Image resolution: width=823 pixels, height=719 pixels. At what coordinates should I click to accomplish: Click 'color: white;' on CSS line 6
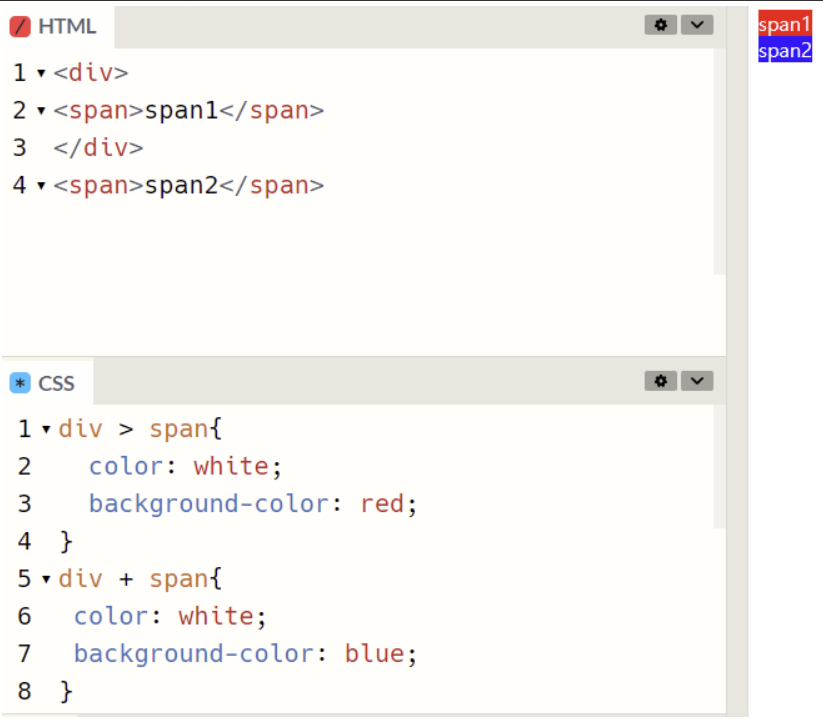click(x=170, y=617)
